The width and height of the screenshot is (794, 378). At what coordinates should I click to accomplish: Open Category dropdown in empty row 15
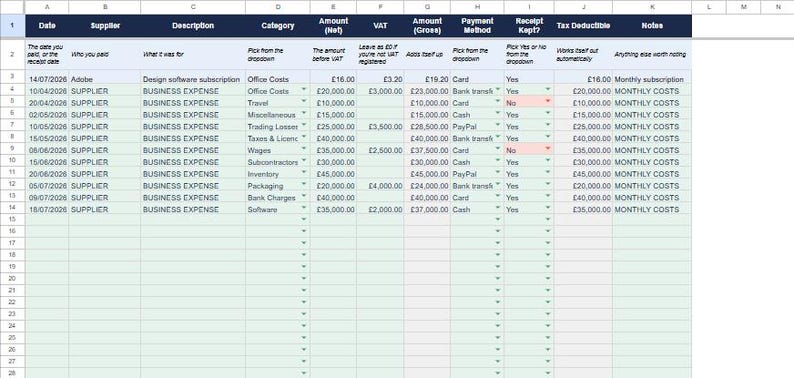(x=304, y=219)
